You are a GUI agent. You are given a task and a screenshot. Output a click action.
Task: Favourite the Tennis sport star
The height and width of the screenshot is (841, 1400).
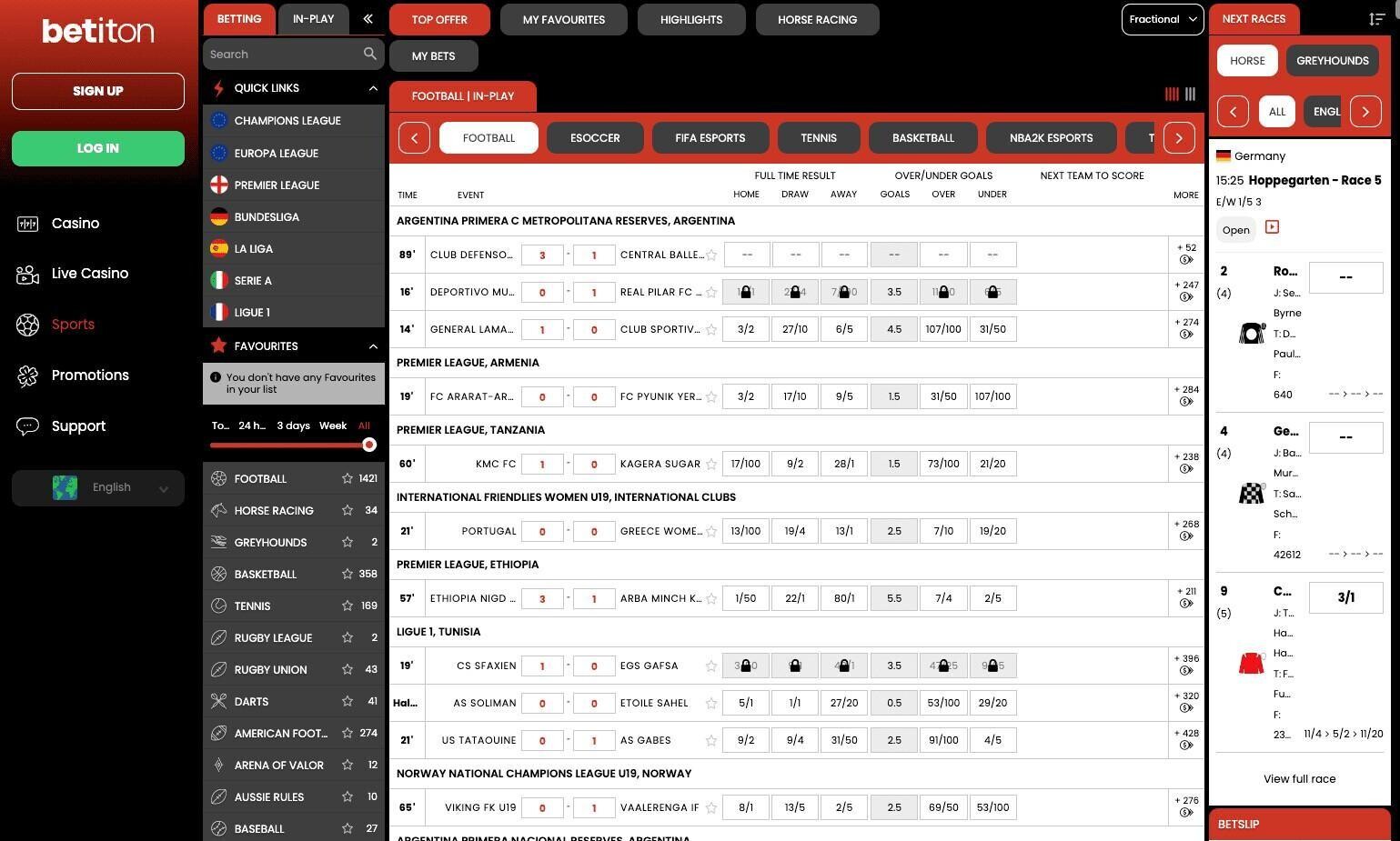[x=347, y=606]
